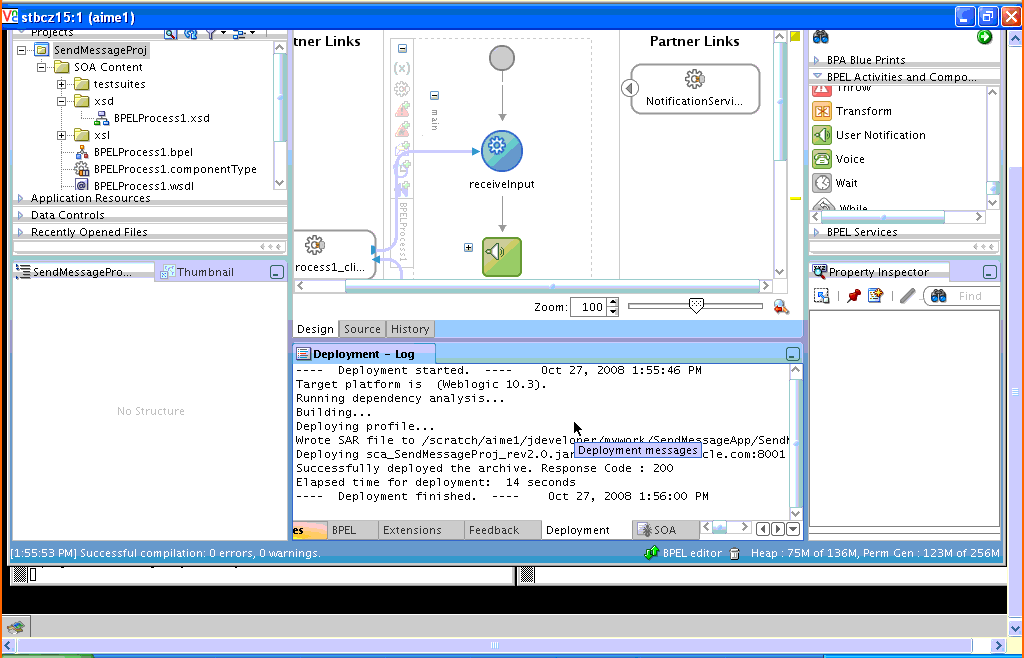Collapse the BPELProcess1 scope minus box
The height and width of the screenshot is (658, 1024).
[x=402, y=48]
